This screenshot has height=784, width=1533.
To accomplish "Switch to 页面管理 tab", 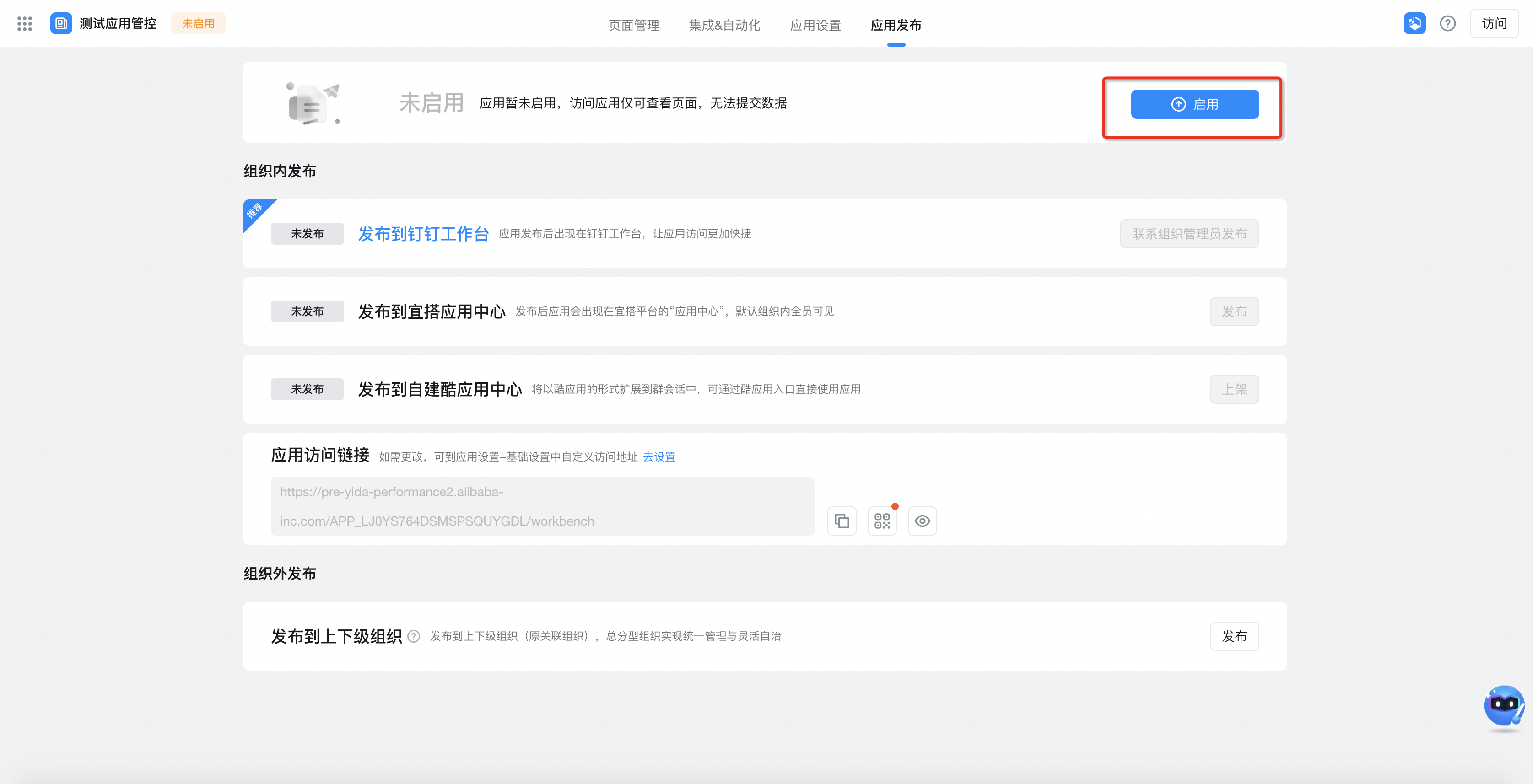I will point(634,25).
